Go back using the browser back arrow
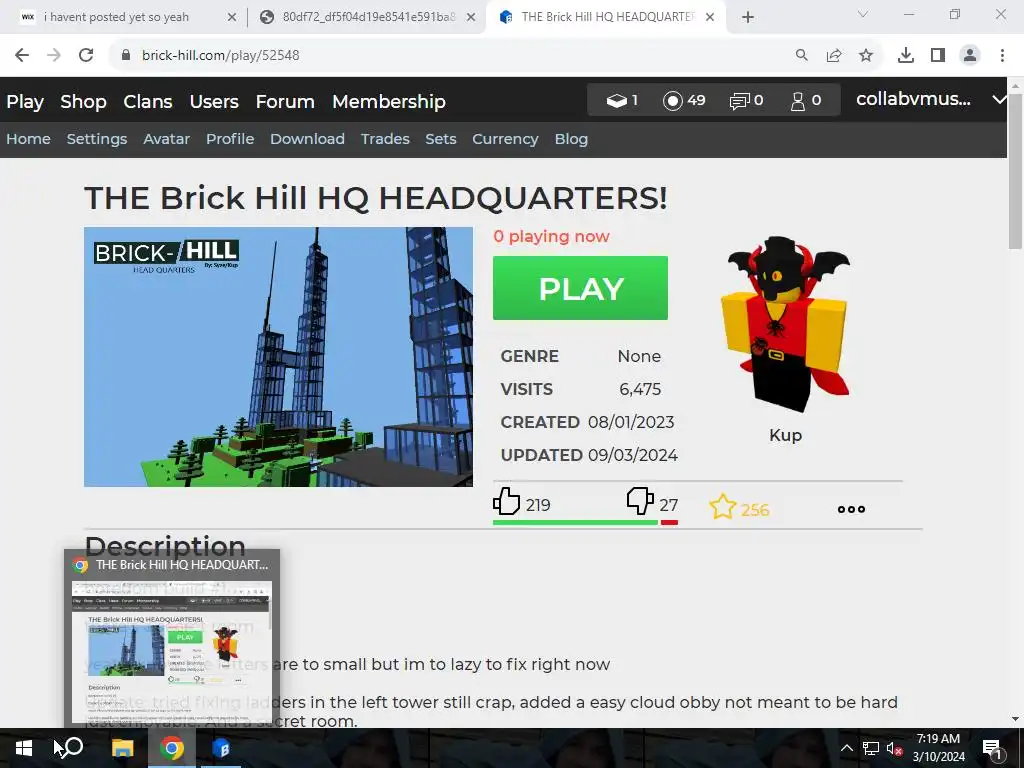1024x768 pixels. [22, 56]
